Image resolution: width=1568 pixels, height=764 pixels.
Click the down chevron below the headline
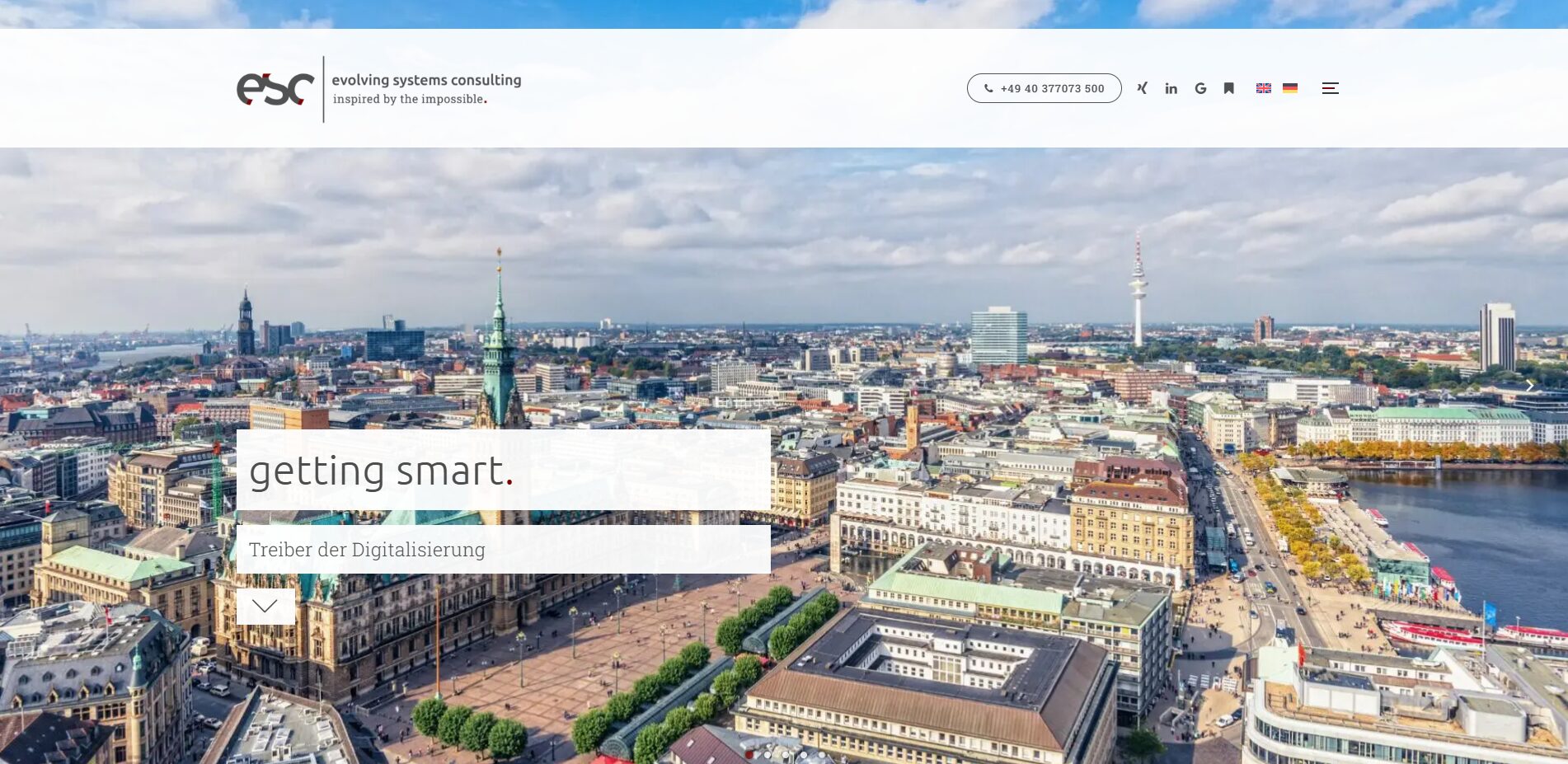click(265, 607)
